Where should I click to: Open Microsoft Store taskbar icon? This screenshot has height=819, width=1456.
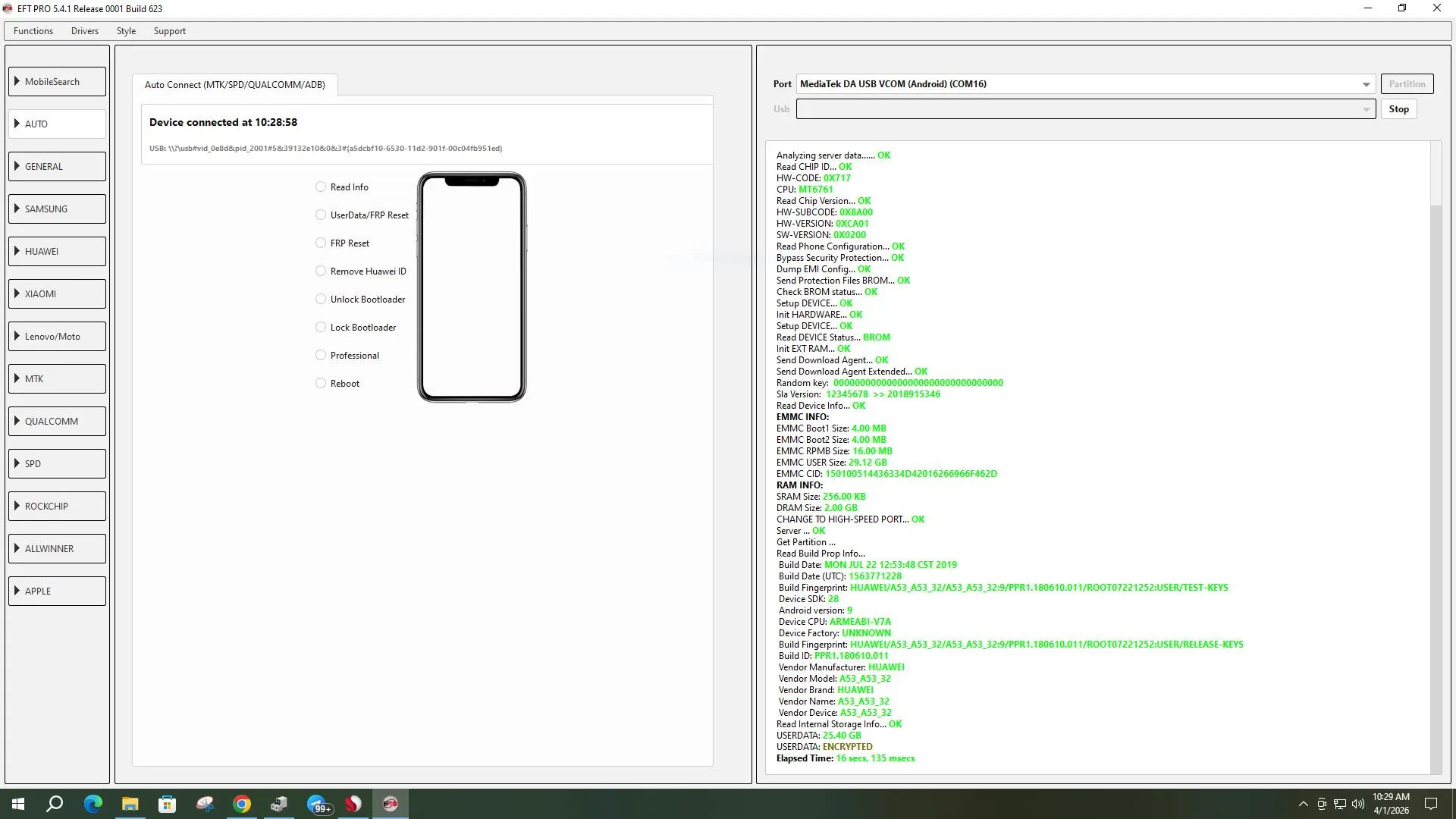coord(168,804)
